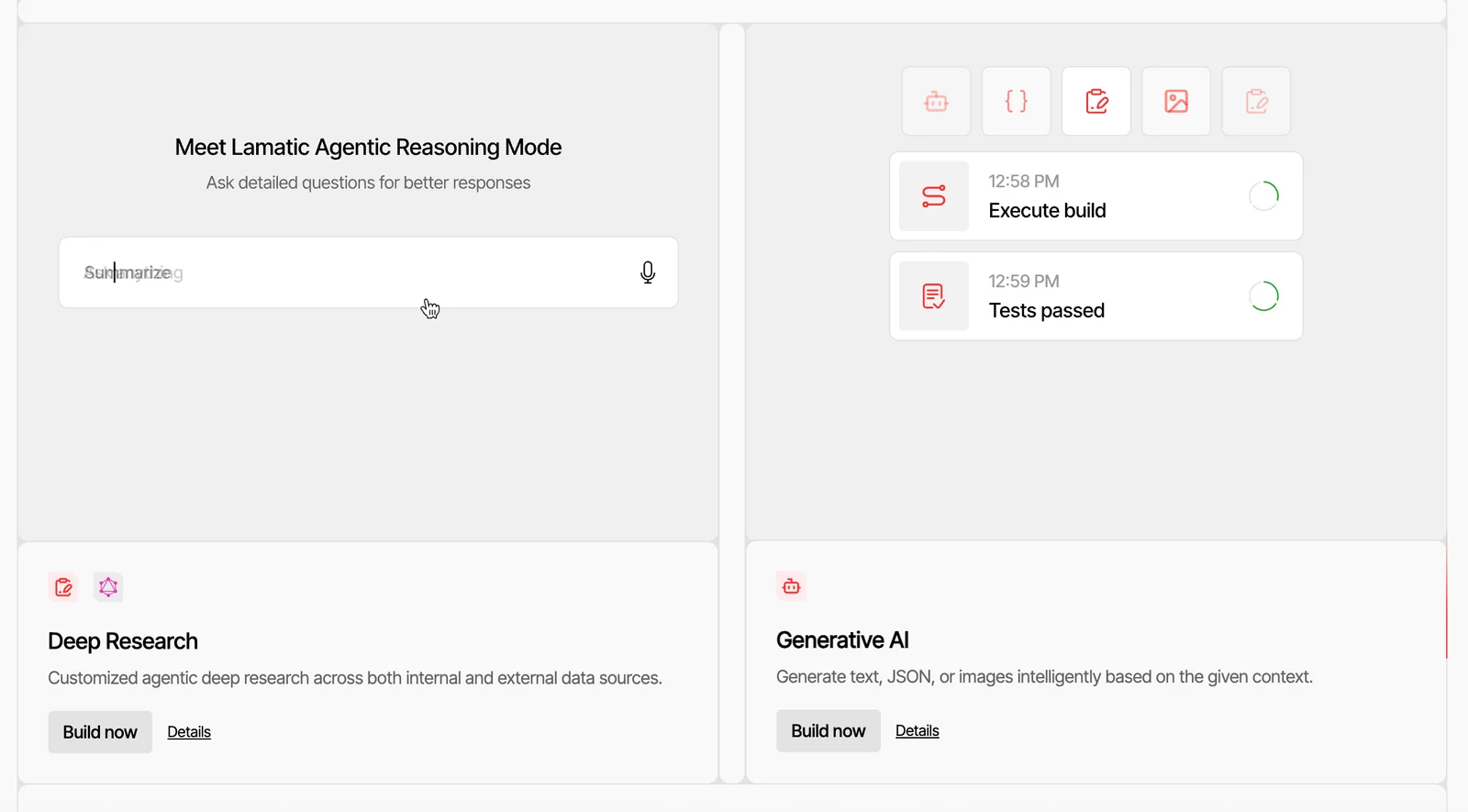This screenshot has width=1468, height=812.
Task: Select the image generation icon tile
Action: [1176, 101]
